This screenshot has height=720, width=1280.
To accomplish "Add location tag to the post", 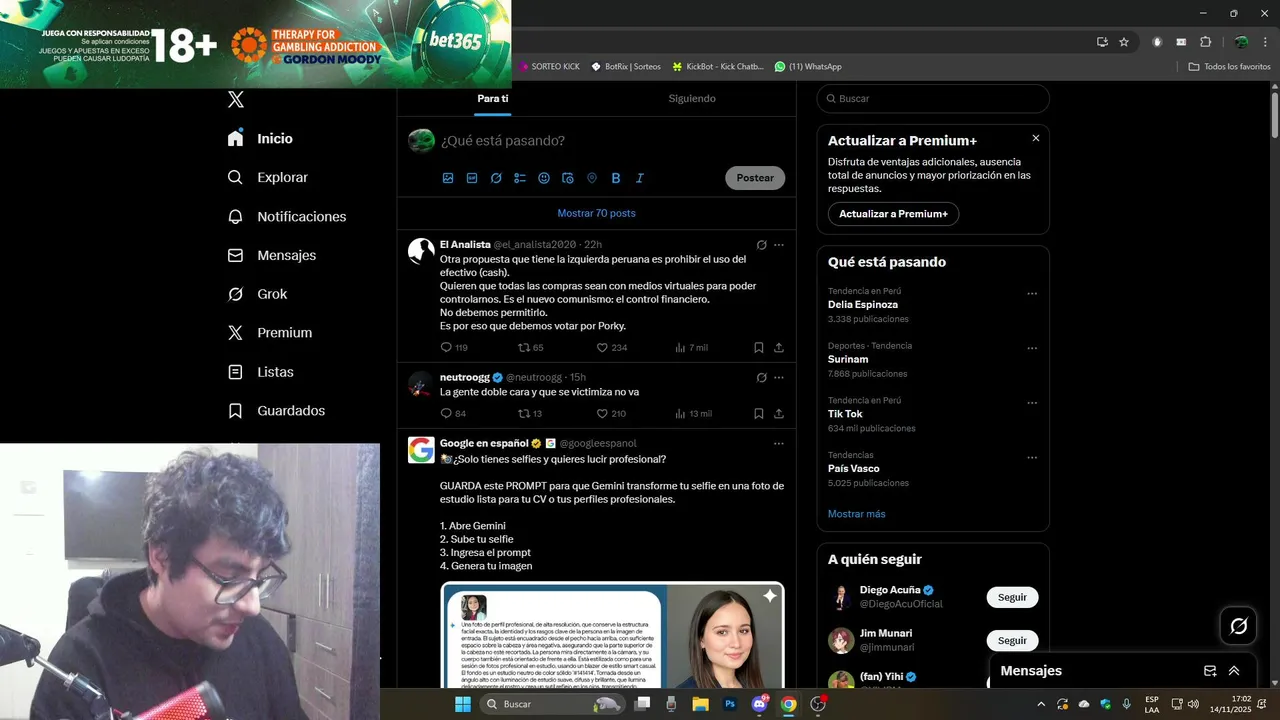I will coord(592,178).
